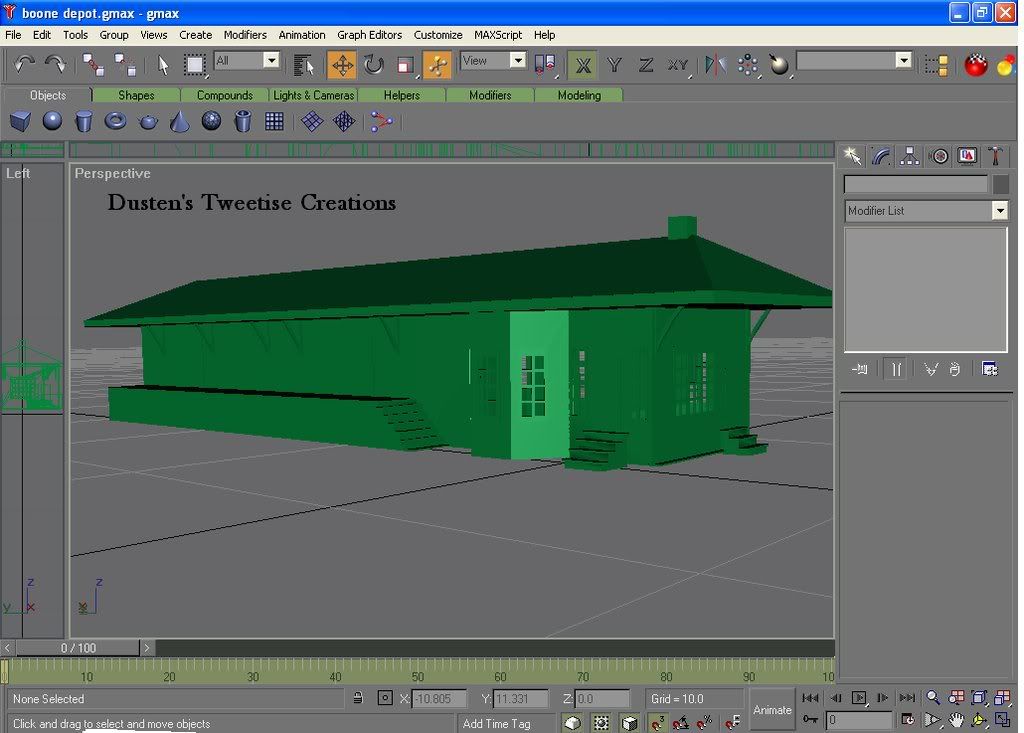The image size is (1024, 733).
Task: Click the time slider showing 0 / 100
Action: [78, 648]
